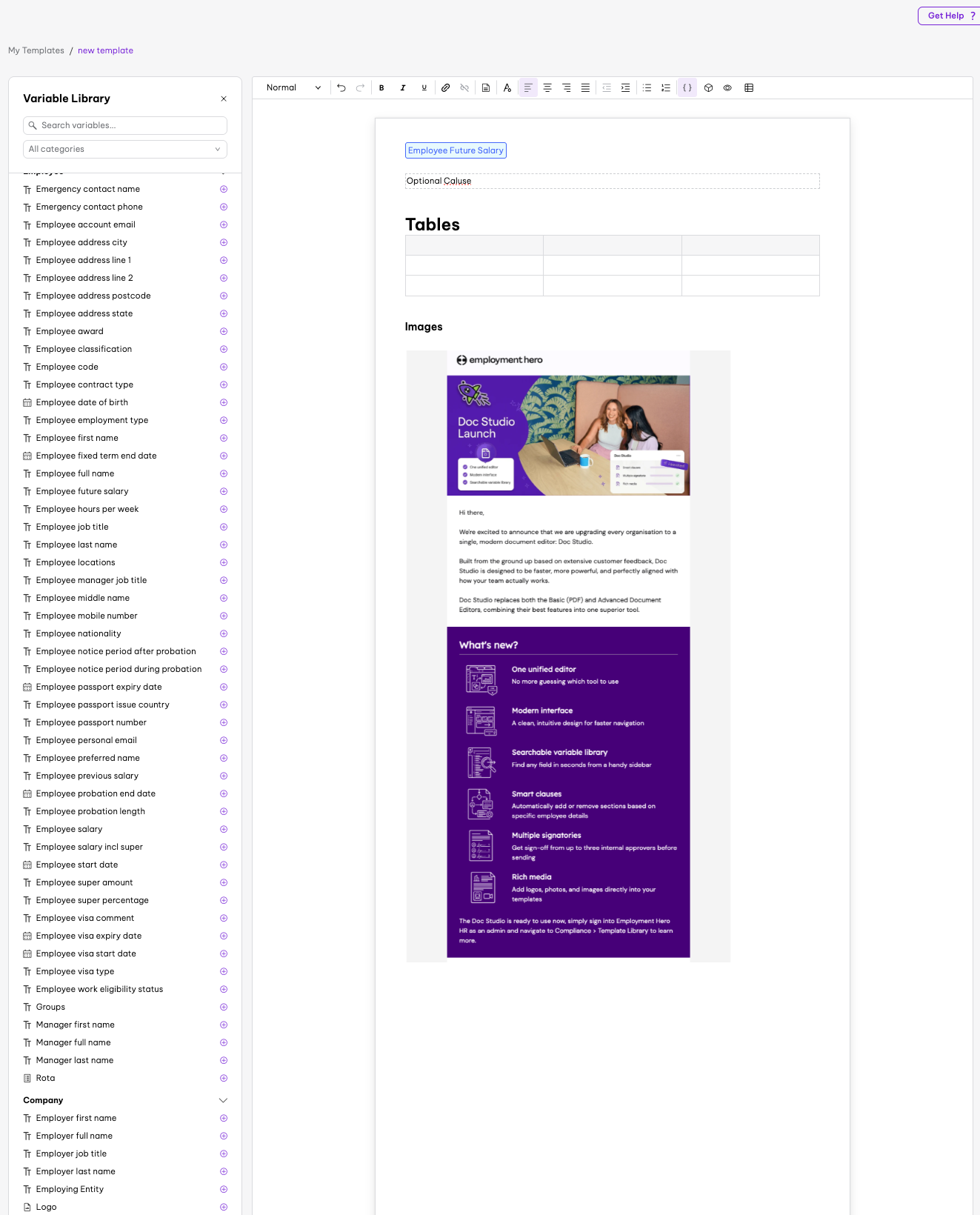Click the new template breadcrumb

(106, 50)
